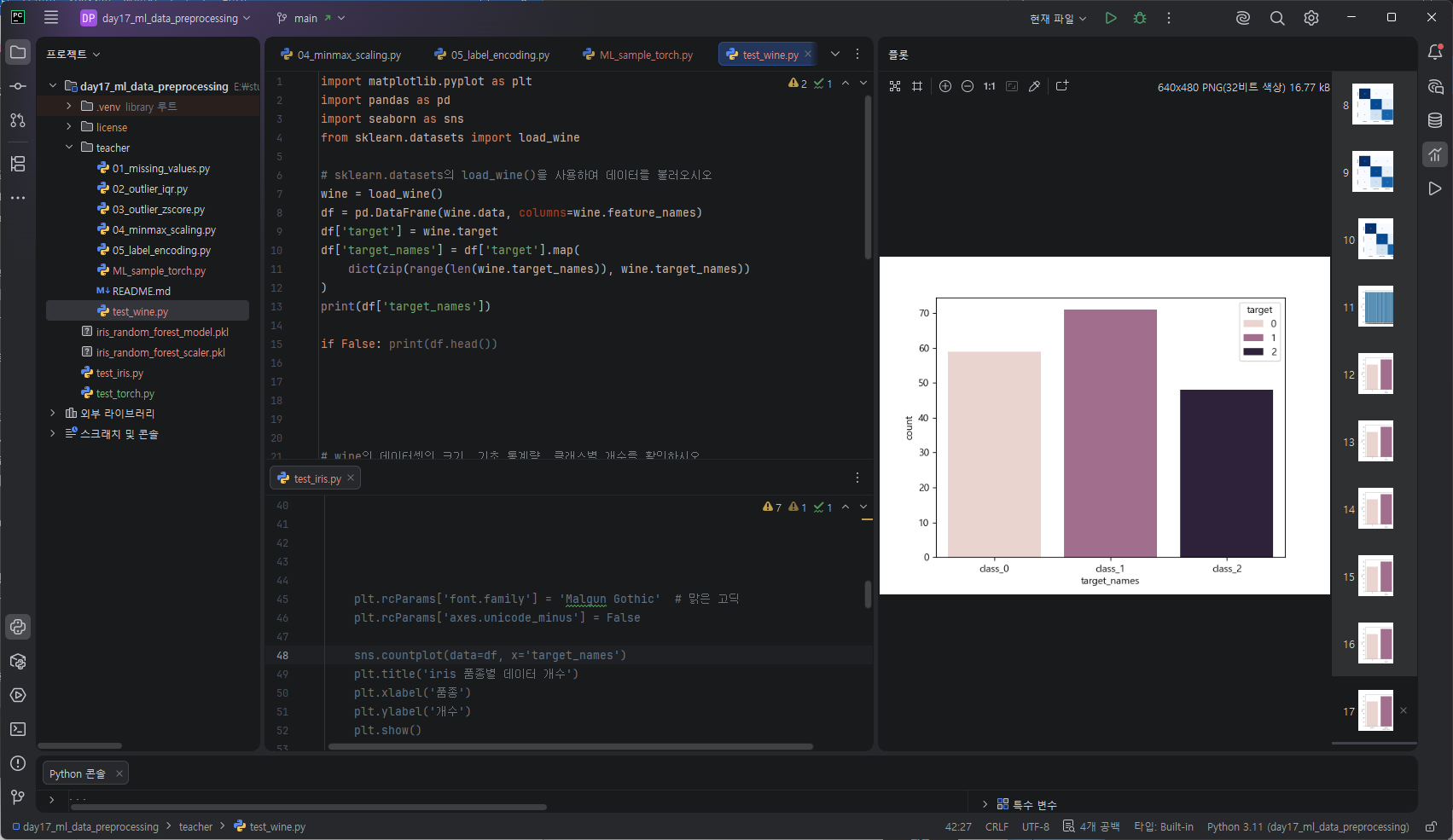
Task: Open the more actions menu beside Debug
Action: pyautogui.click(x=1169, y=18)
